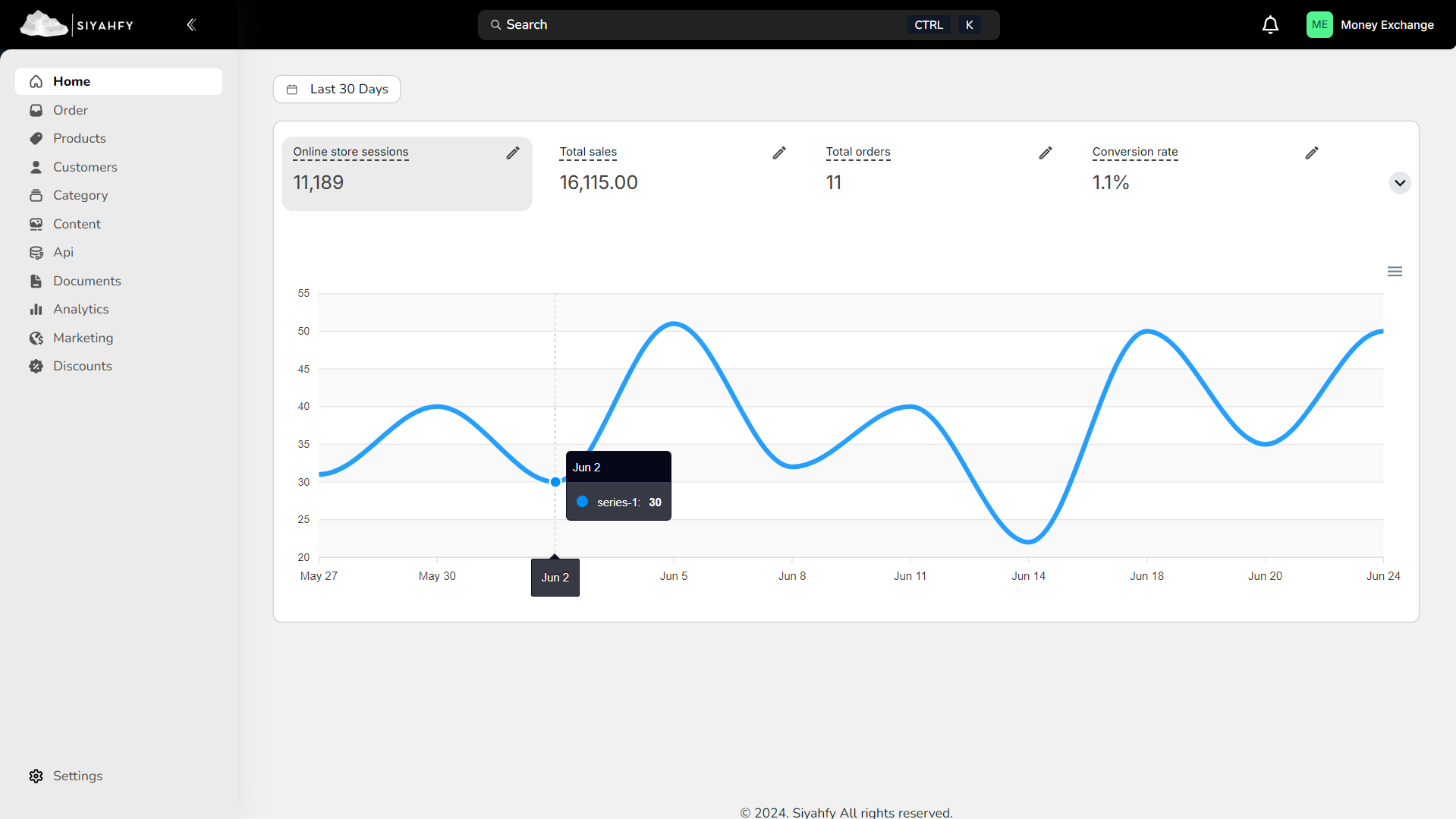Viewport: 1456px width, 819px height.
Task: Collapse the sidebar using the double-chevron icon
Action: coord(191,24)
